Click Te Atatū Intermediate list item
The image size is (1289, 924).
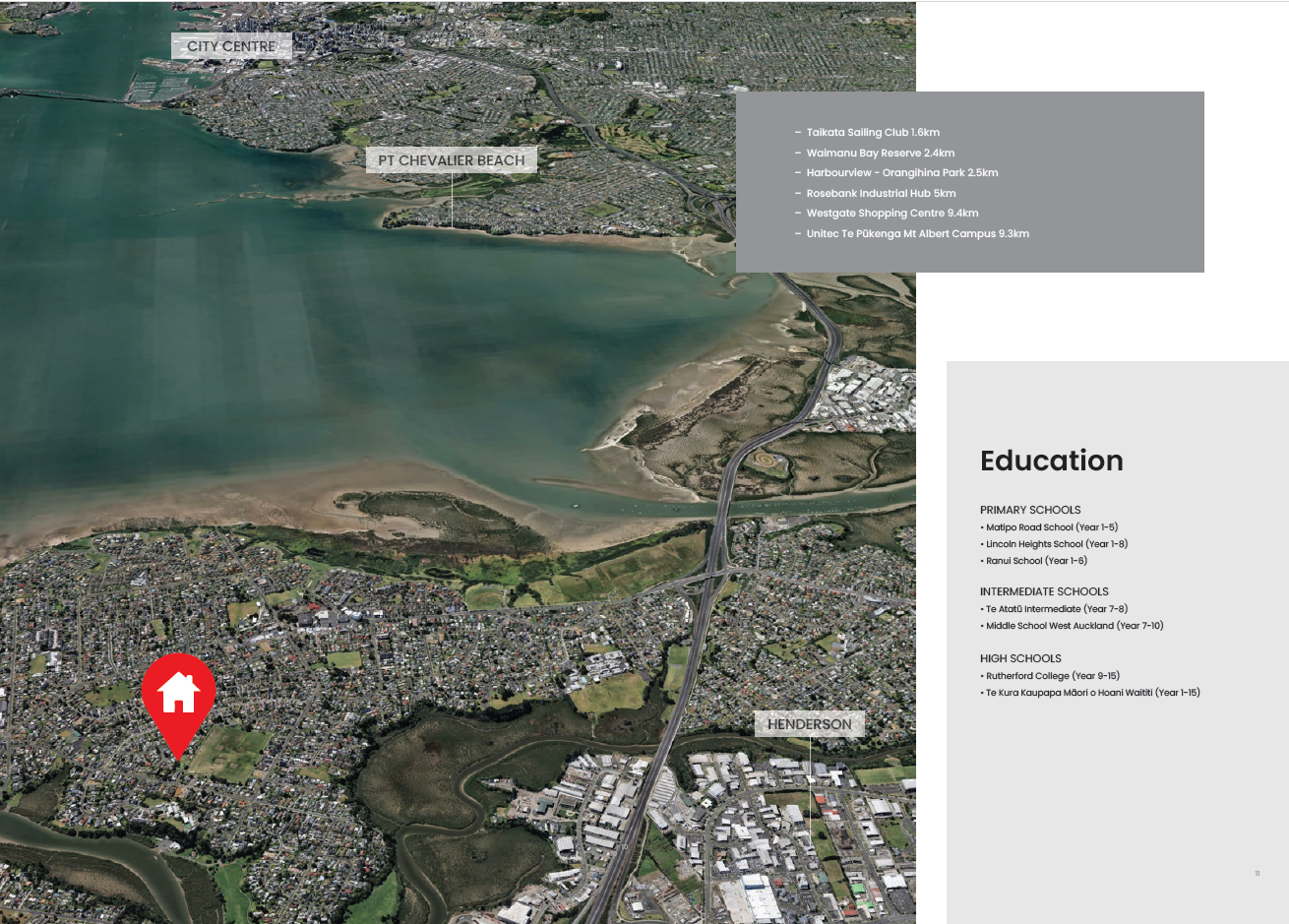point(1056,609)
